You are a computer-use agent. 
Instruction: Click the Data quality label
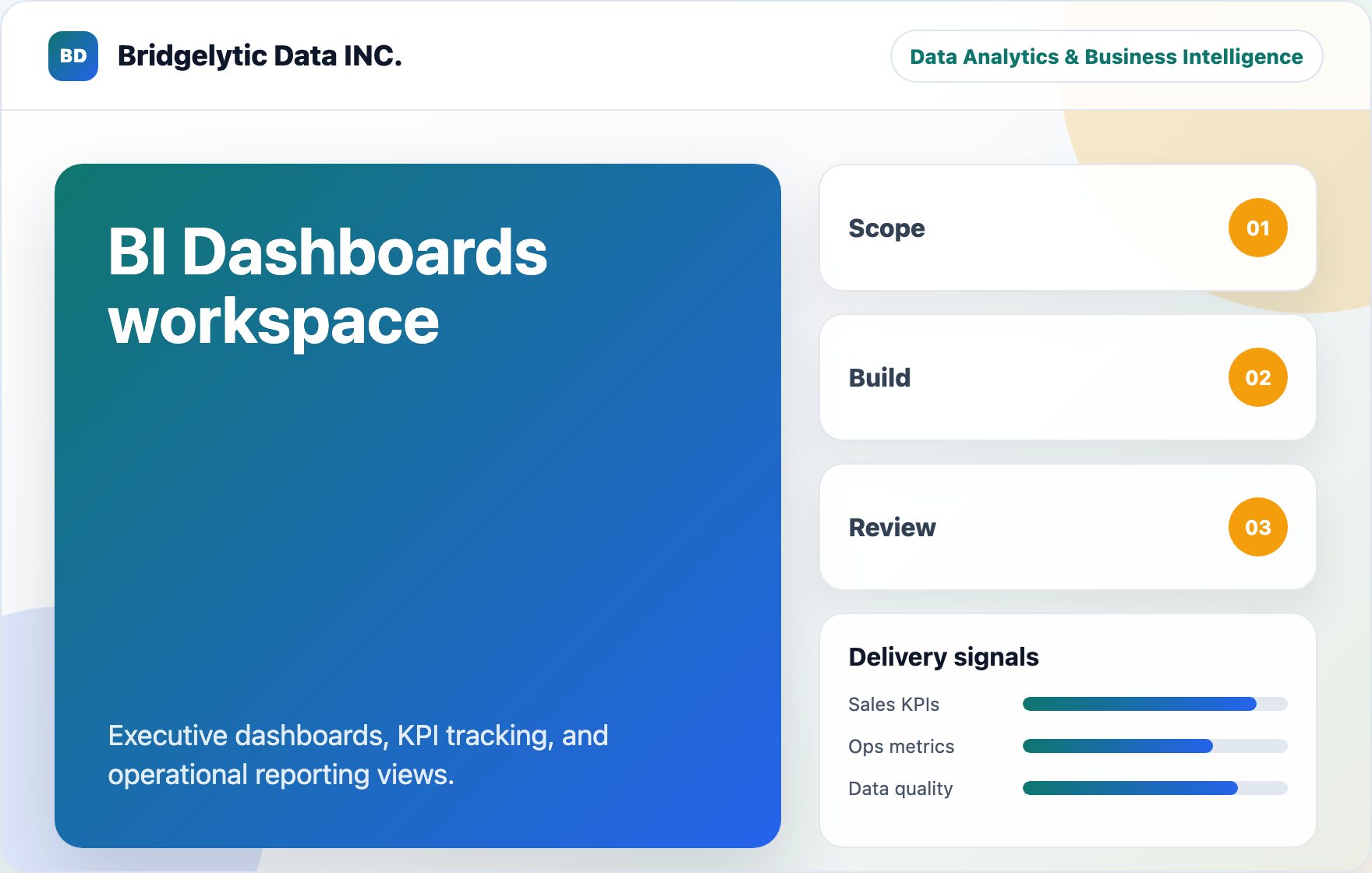[900, 788]
